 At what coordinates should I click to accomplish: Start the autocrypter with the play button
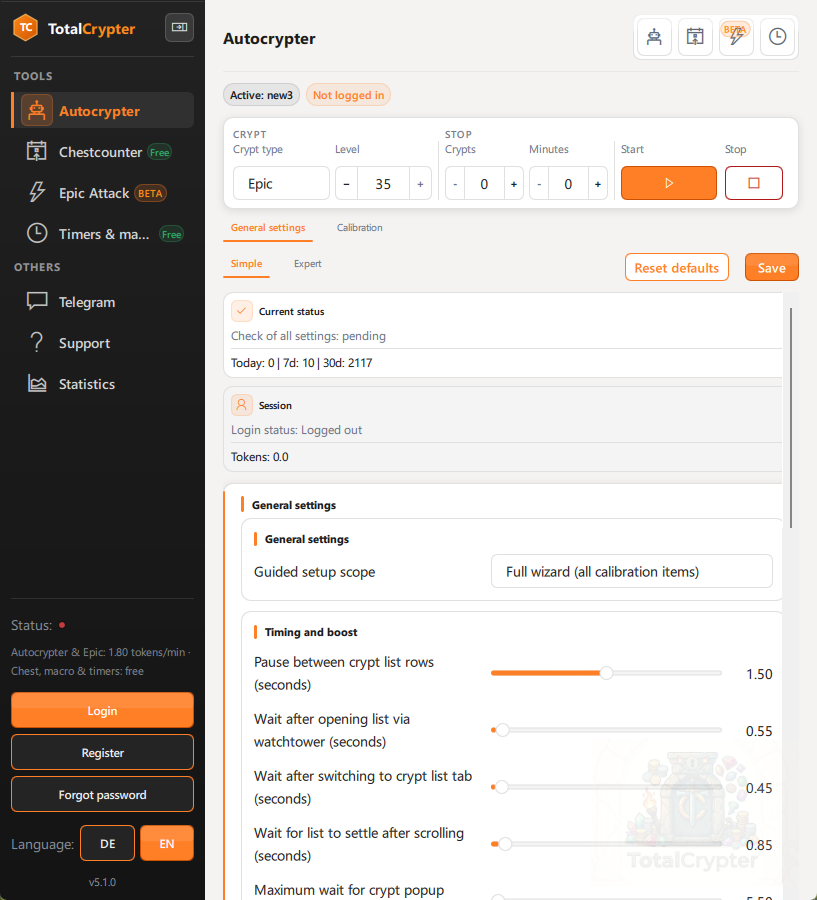coord(669,183)
